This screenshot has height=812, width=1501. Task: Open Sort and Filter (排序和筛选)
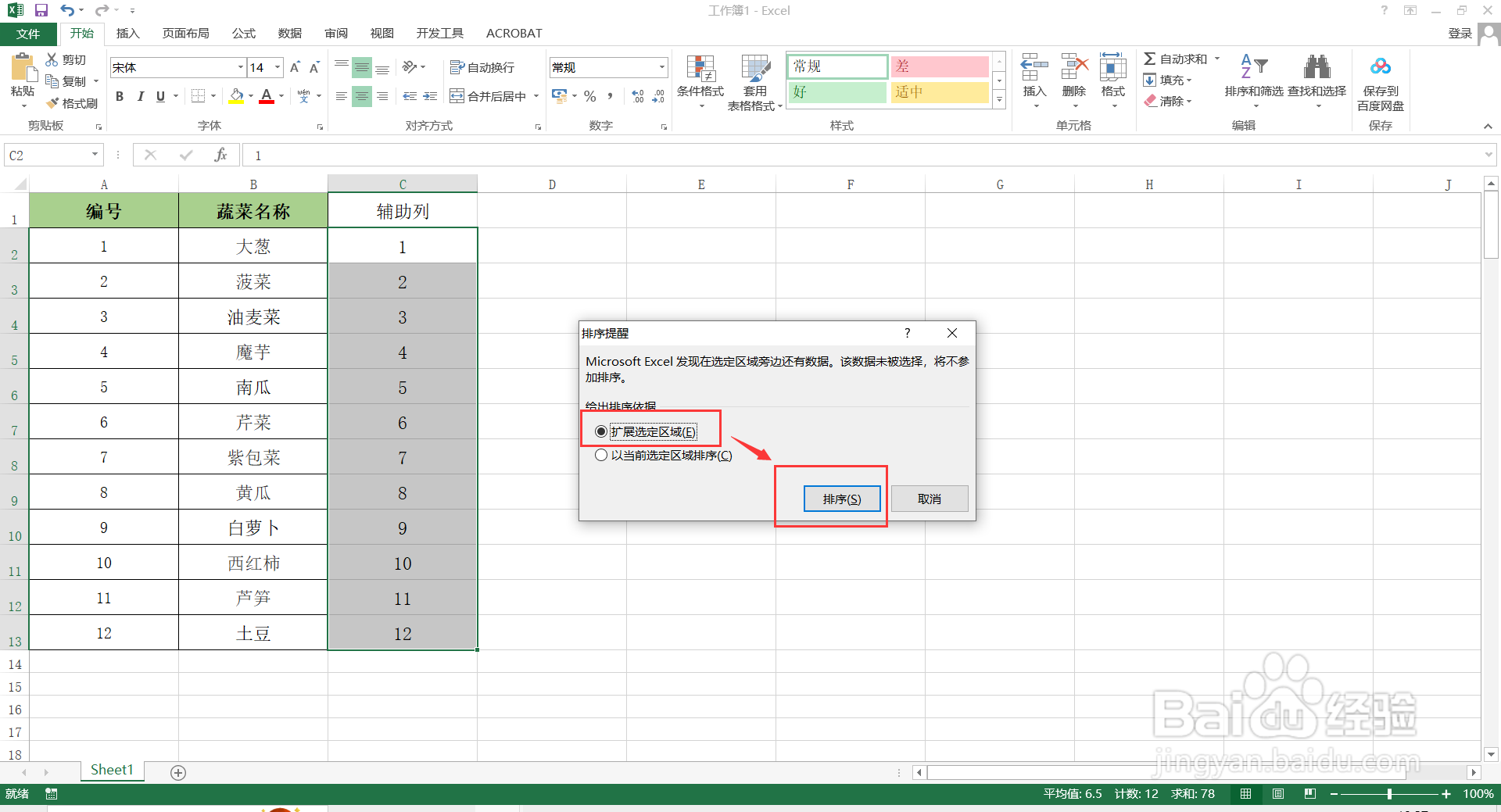tap(1254, 80)
